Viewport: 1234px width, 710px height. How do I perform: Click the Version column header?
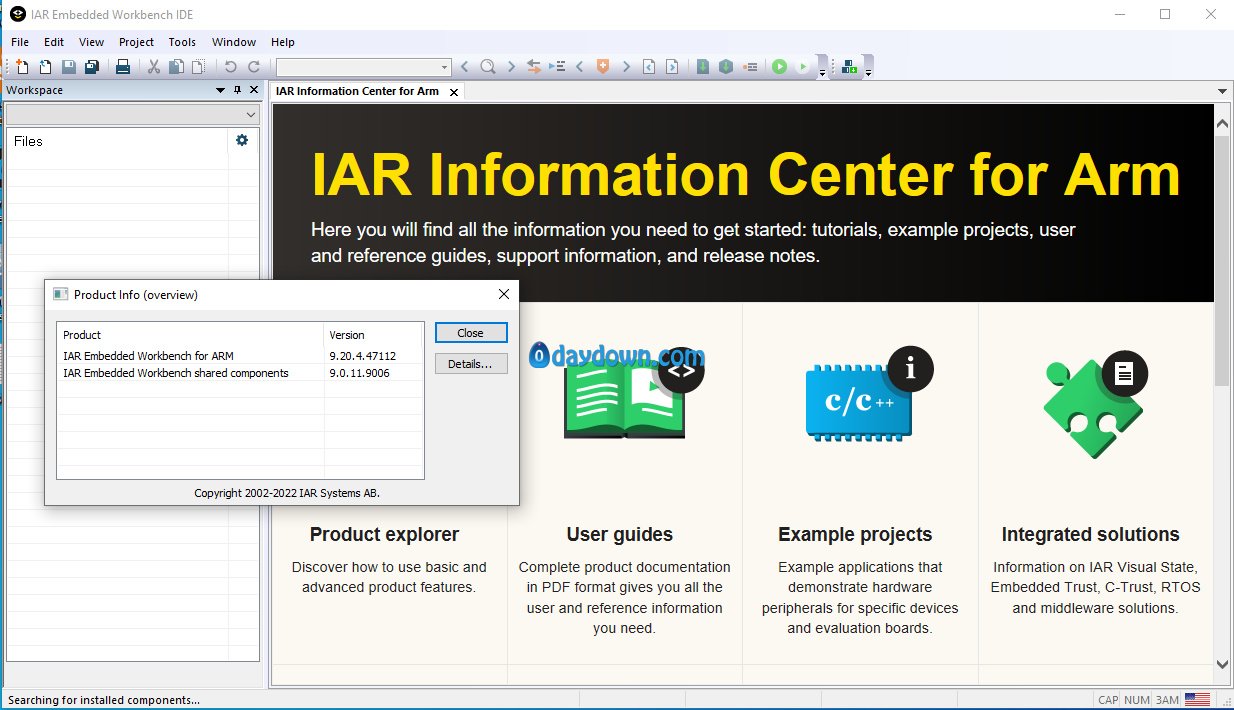374,335
